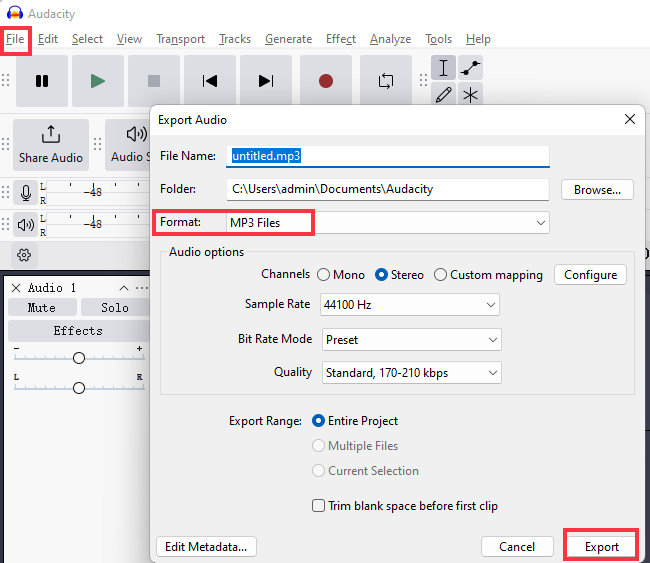Open the gear settings icon
Viewport: 650px width, 563px height.
click(x=24, y=255)
